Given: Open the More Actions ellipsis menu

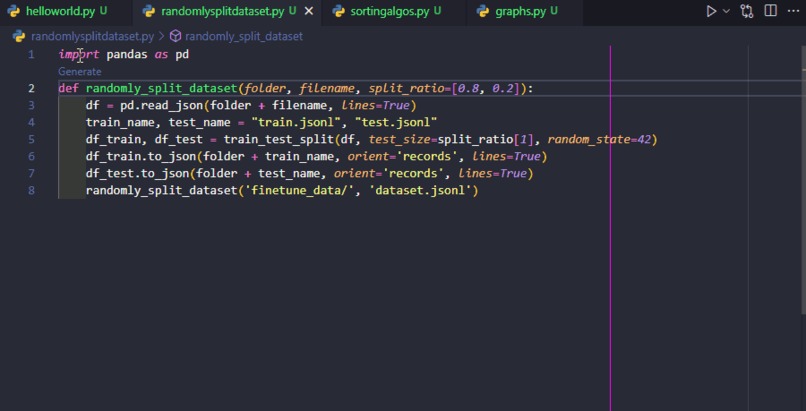Looking at the screenshot, I should (793, 11).
